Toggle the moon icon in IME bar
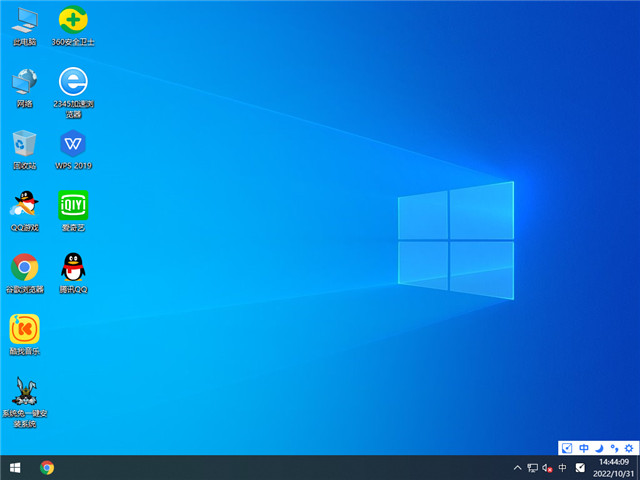 pyautogui.click(x=599, y=448)
